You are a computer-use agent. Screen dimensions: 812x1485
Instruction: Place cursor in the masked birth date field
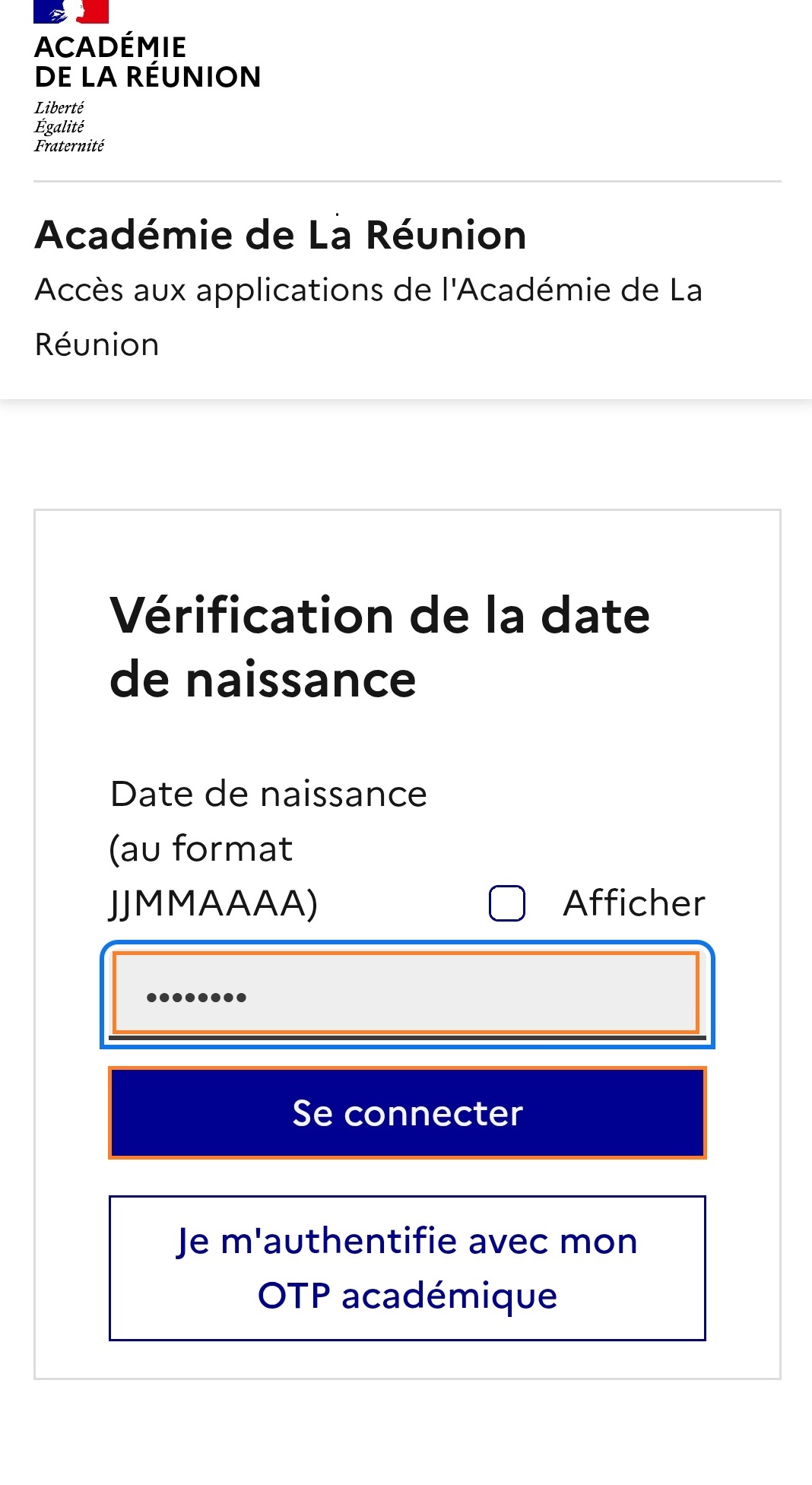(x=407, y=997)
